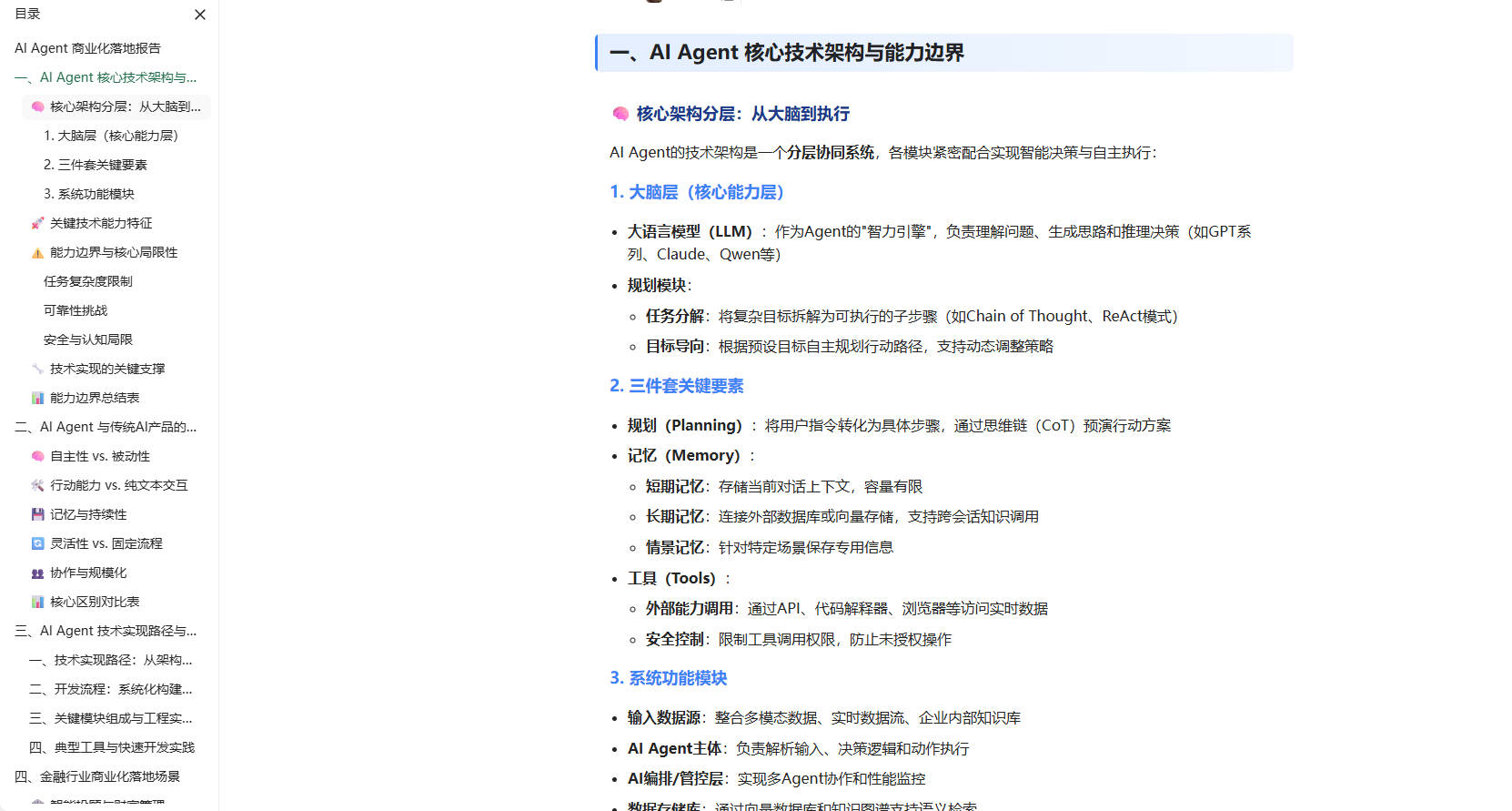Click the bold text 输入数据源
Image resolution: width=1512 pixels, height=811 pixels.
click(x=664, y=717)
